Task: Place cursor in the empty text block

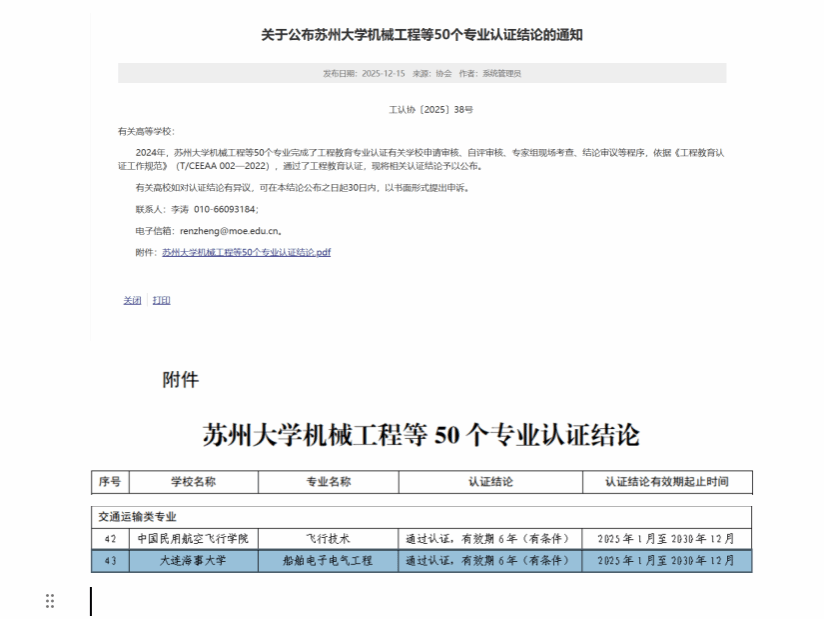Action: point(400,601)
